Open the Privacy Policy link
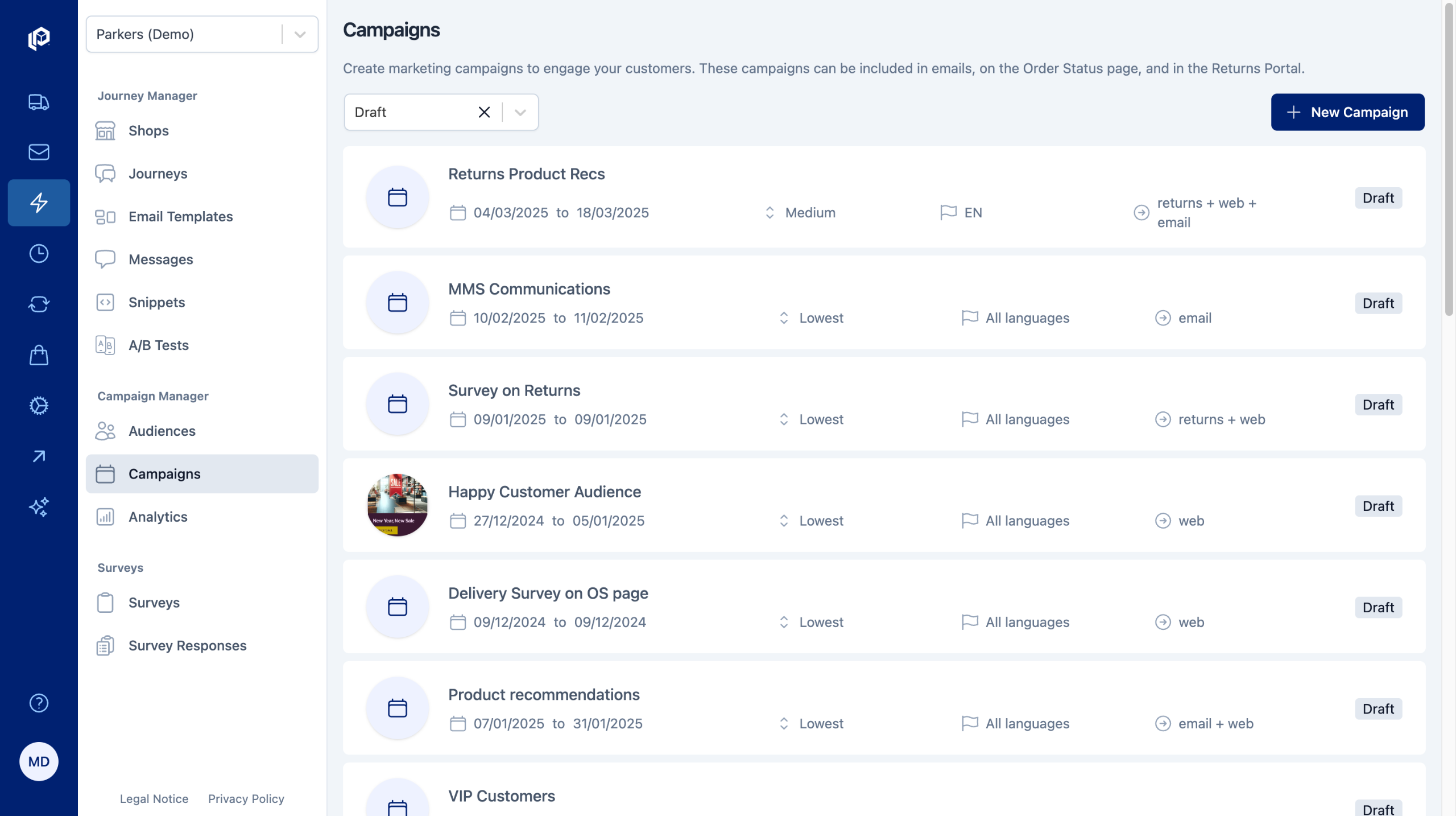This screenshot has height=816, width=1456. [246, 799]
